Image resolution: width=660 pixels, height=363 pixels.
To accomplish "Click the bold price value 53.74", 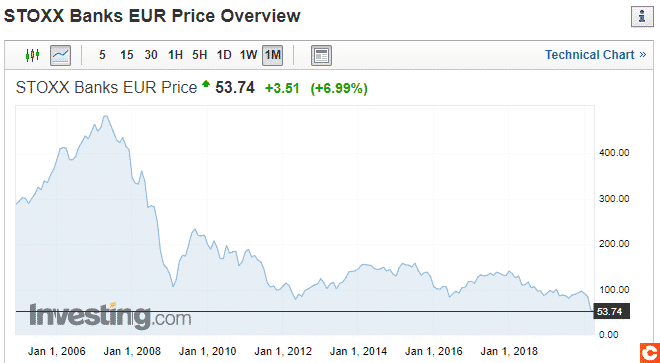I will click(x=235, y=88).
